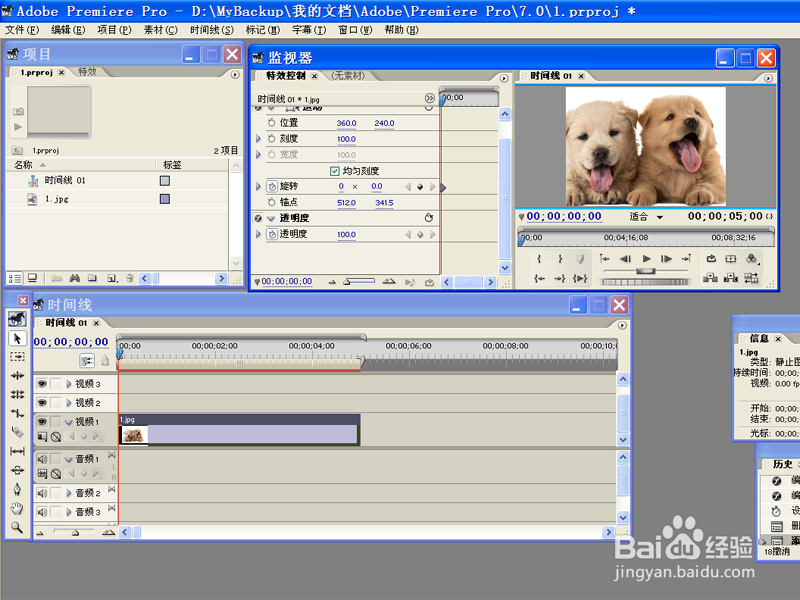Toggle Position animation stopwatch

pyautogui.click(x=271, y=123)
